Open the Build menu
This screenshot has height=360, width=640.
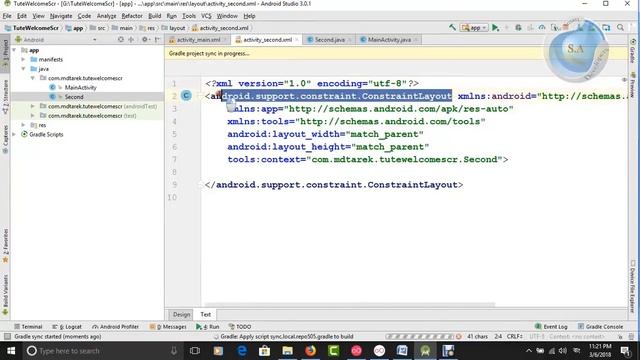154,16
